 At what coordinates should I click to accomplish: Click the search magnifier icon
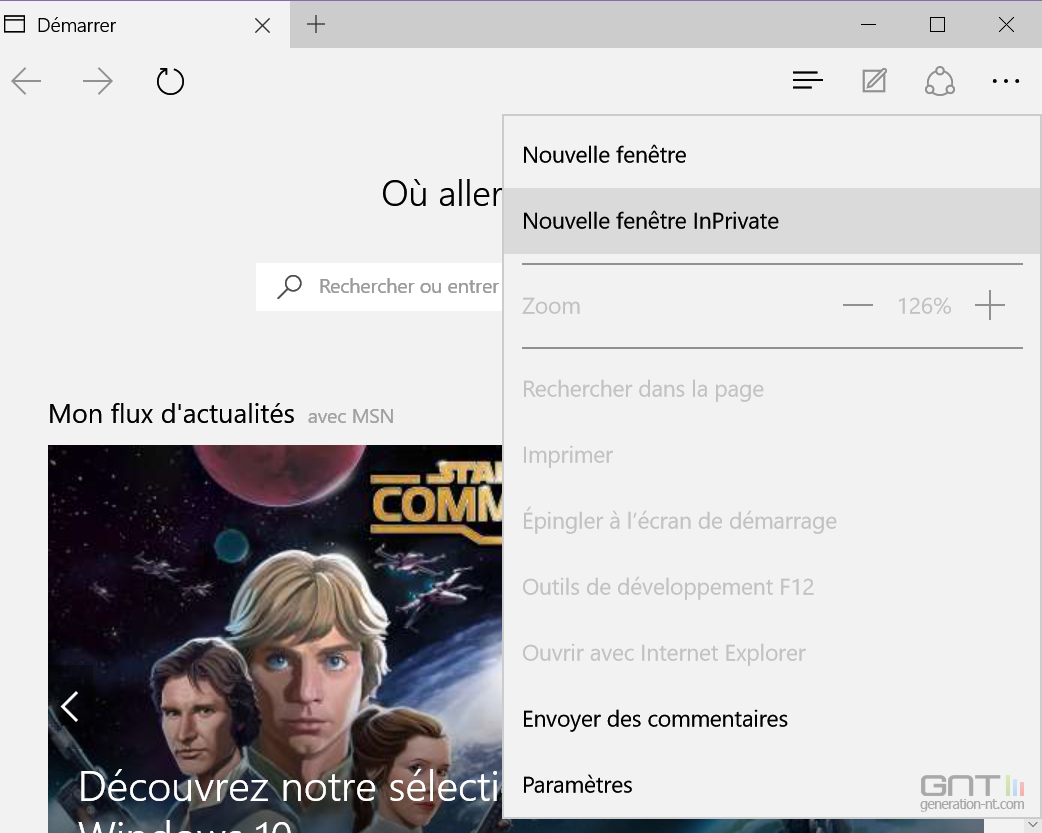pyautogui.click(x=290, y=287)
